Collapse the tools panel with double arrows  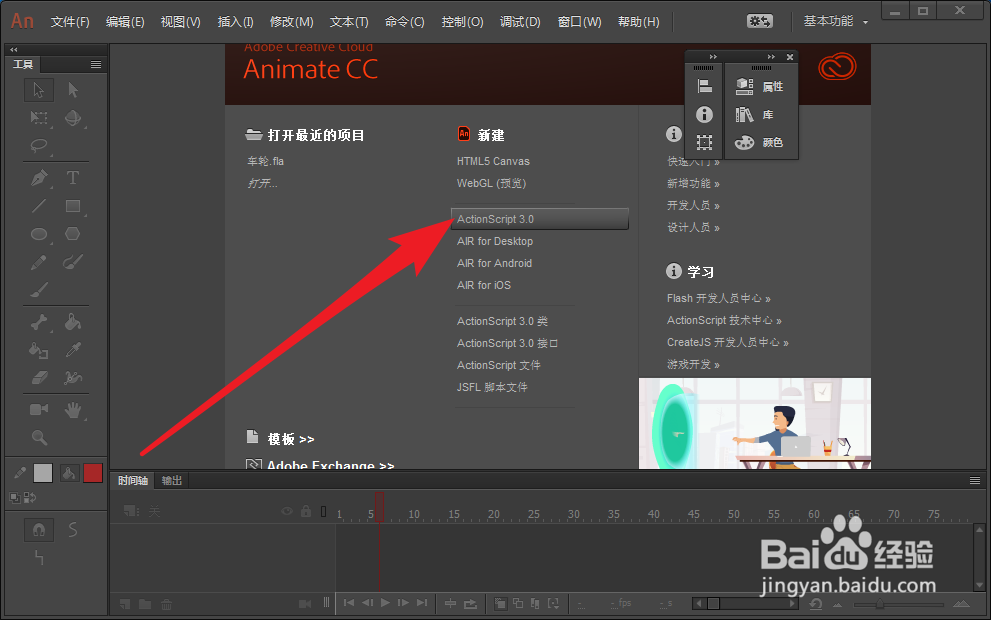(x=13, y=49)
